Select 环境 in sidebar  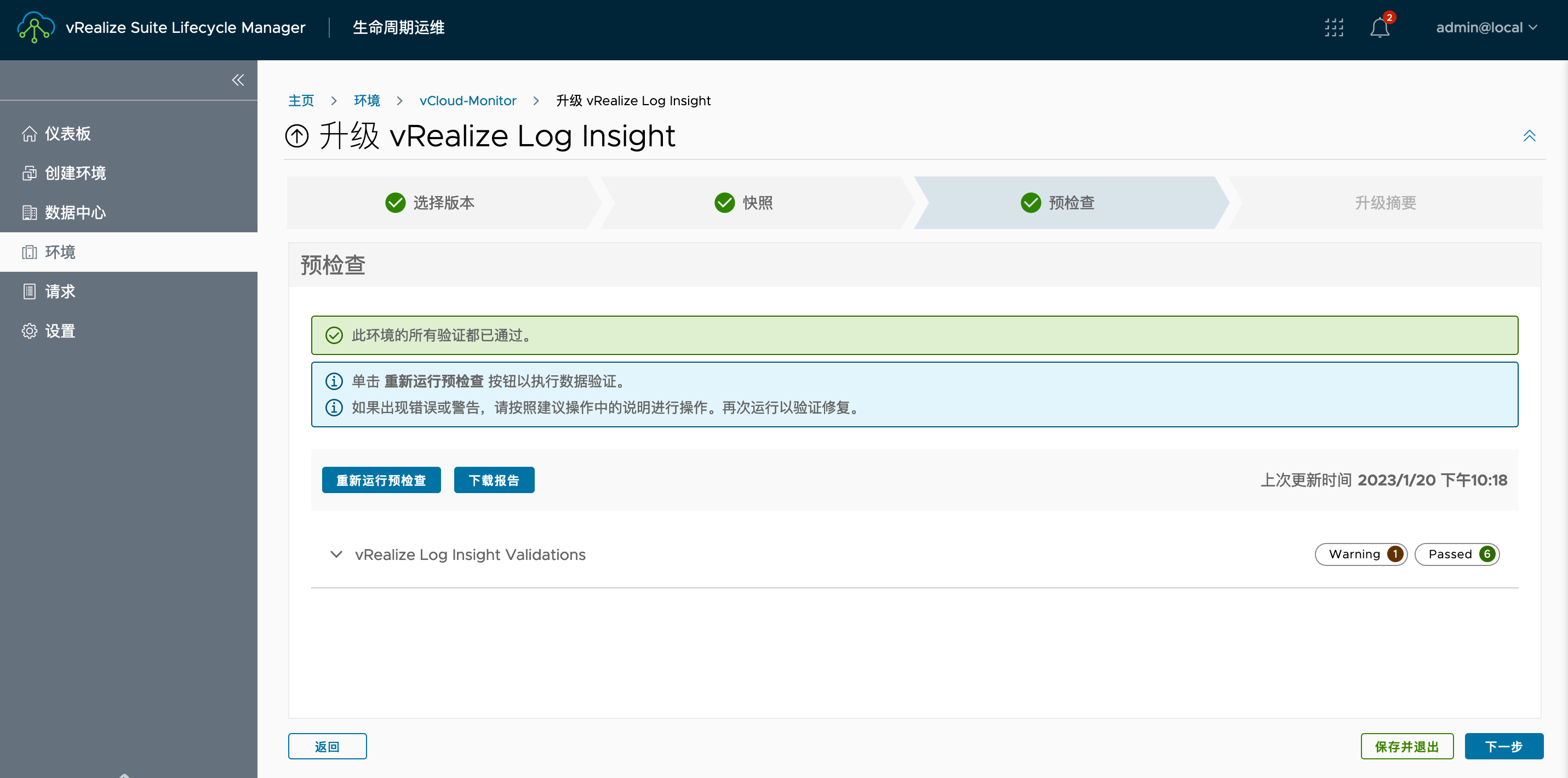tap(128, 252)
